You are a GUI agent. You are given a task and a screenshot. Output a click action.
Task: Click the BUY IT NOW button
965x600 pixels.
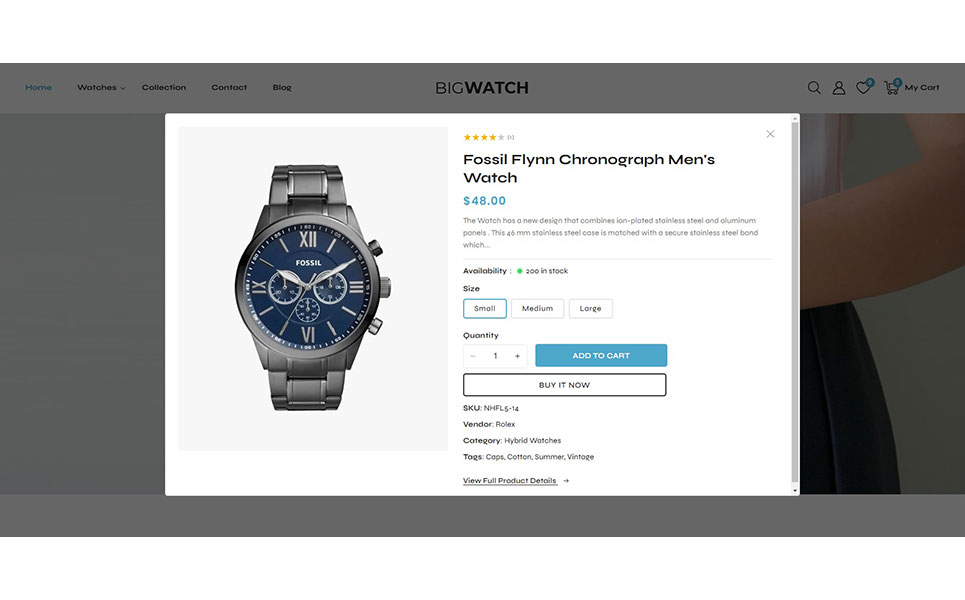pos(564,385)
